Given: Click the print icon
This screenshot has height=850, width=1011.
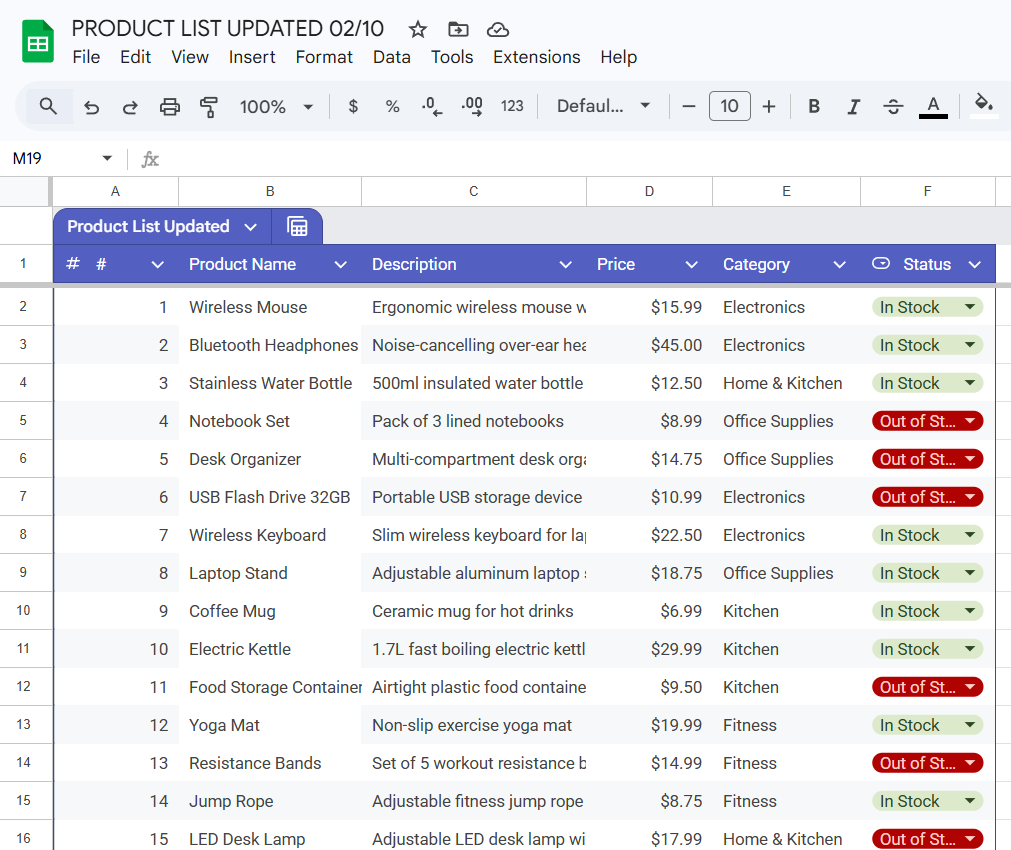Looking at the screenshot, I should coord(170,106).
